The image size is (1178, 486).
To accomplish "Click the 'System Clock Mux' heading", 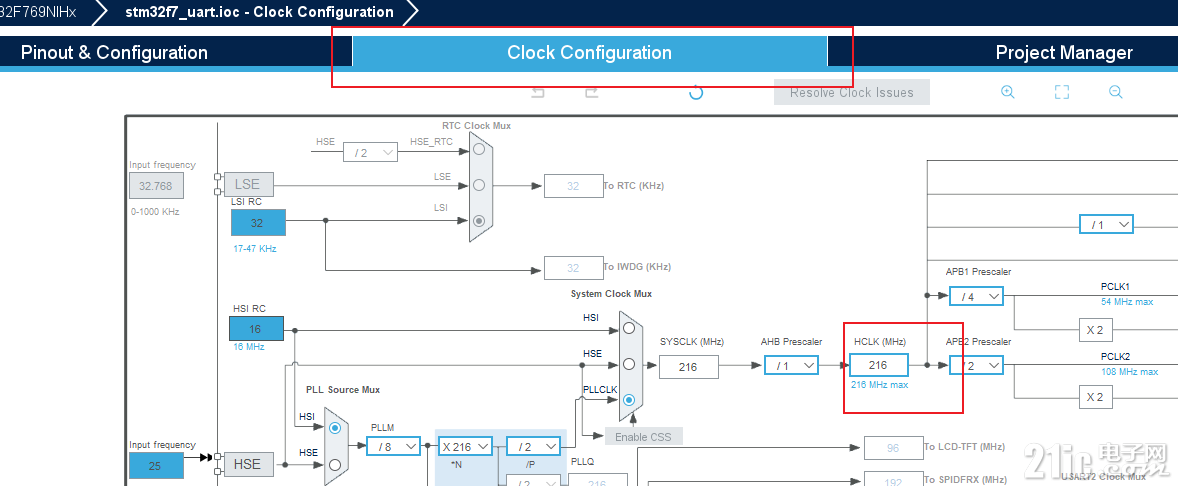I will [x=612, y=294].
